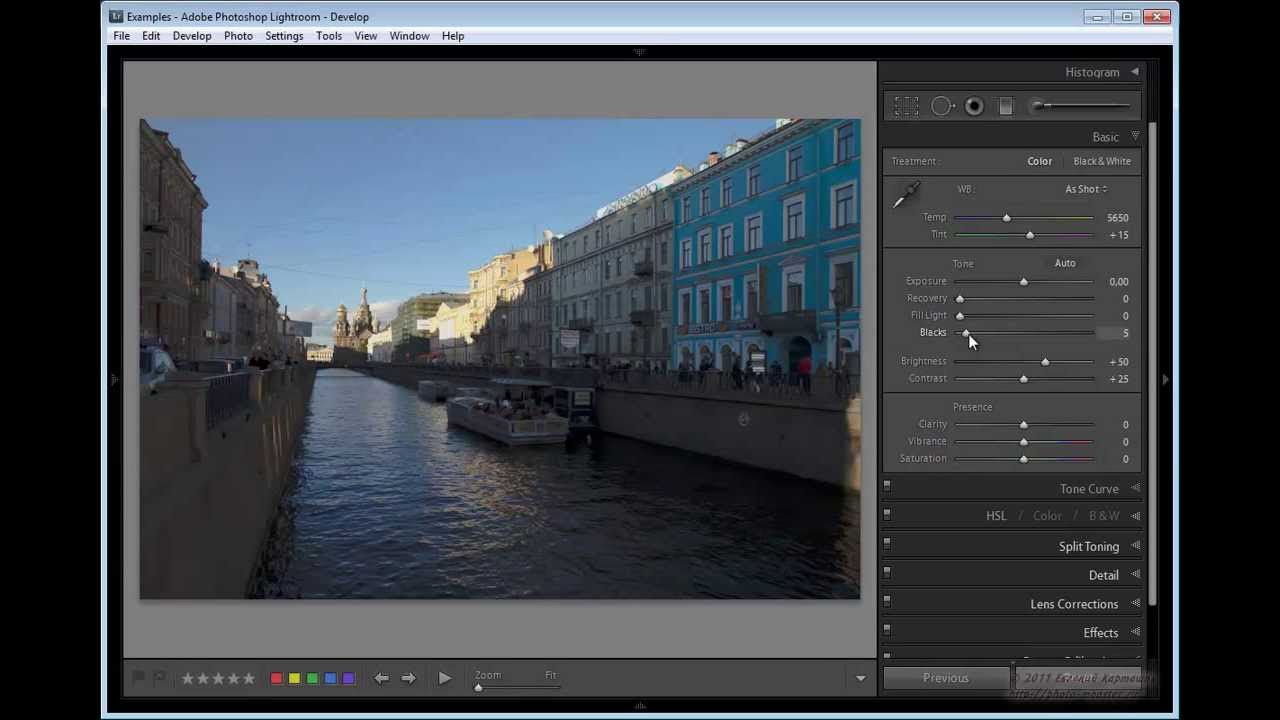Switch to HSL tab
The image size is (1280, 720).
(996, 516)
